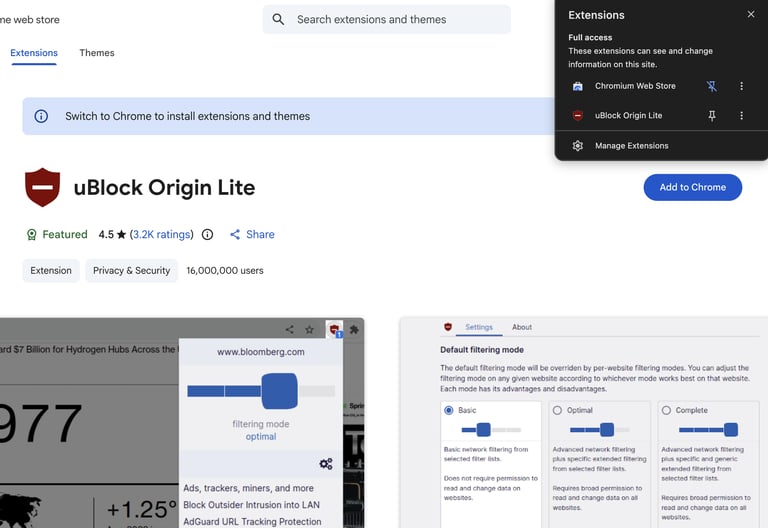Click the About tab in screenshot
This screenshot has width=768, height=528.
(x=522, y=327)
